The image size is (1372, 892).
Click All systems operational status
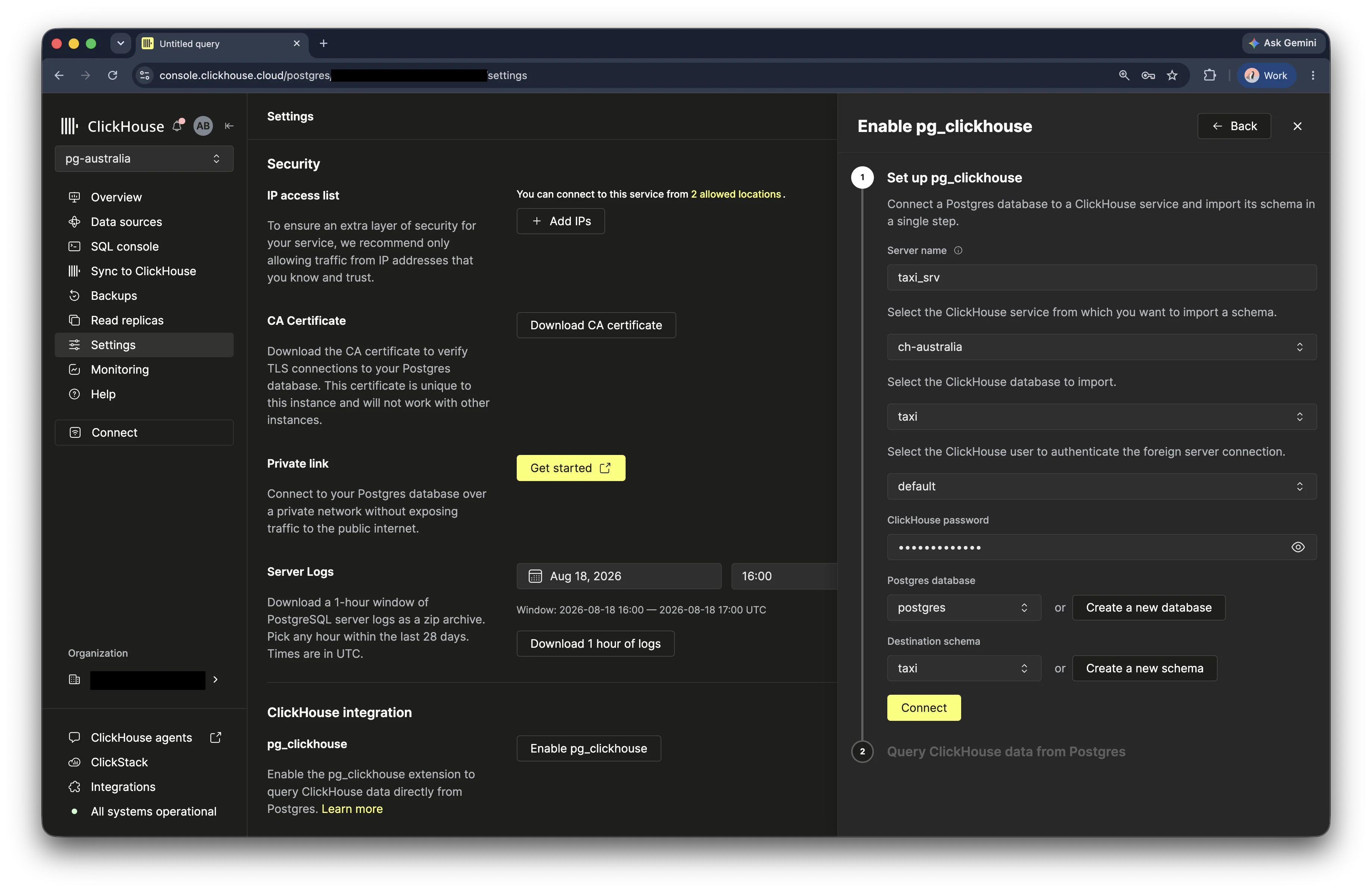[x=144, y=811]
